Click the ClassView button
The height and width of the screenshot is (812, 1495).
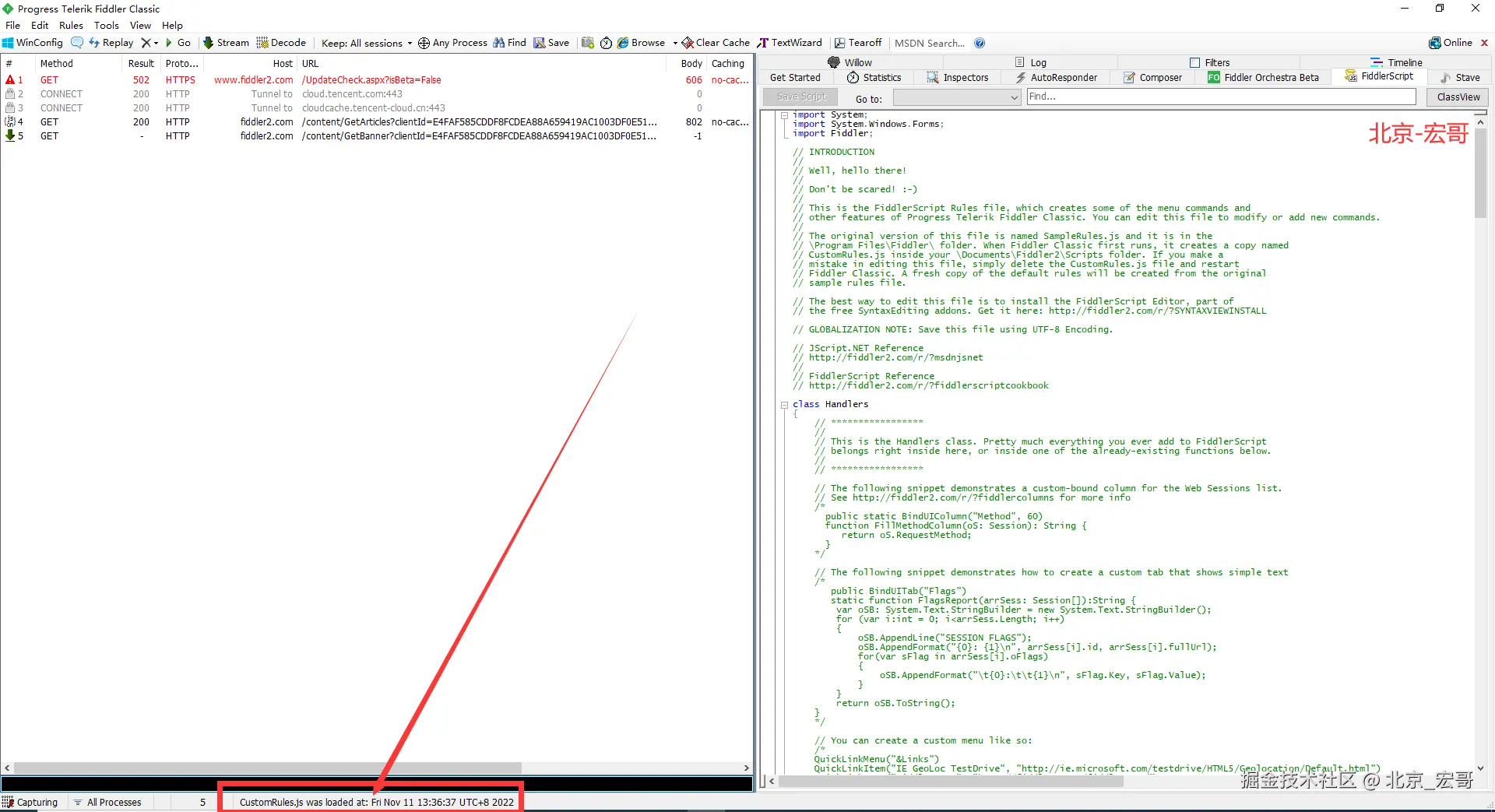pyautogui.click(x=1458, y=97)
